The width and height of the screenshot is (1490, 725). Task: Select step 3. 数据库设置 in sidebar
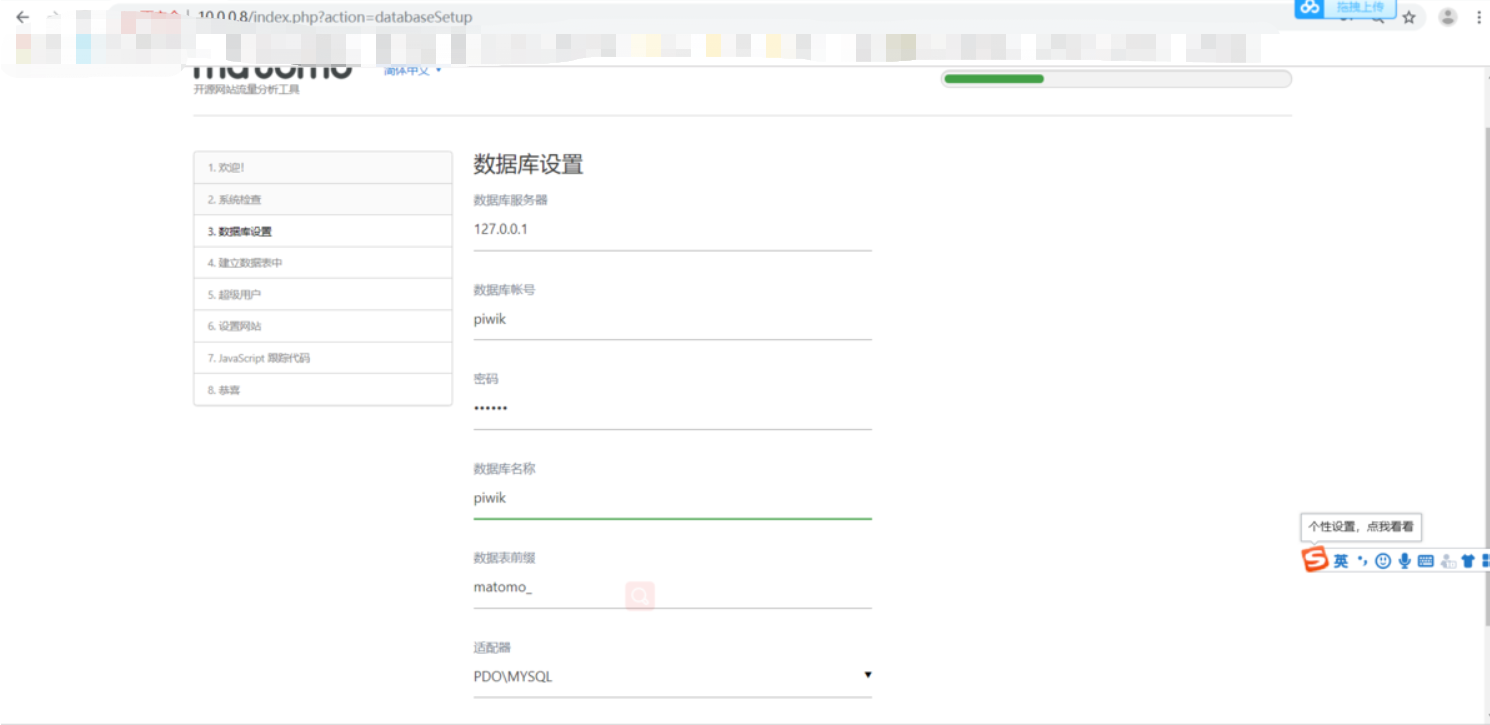323,231
